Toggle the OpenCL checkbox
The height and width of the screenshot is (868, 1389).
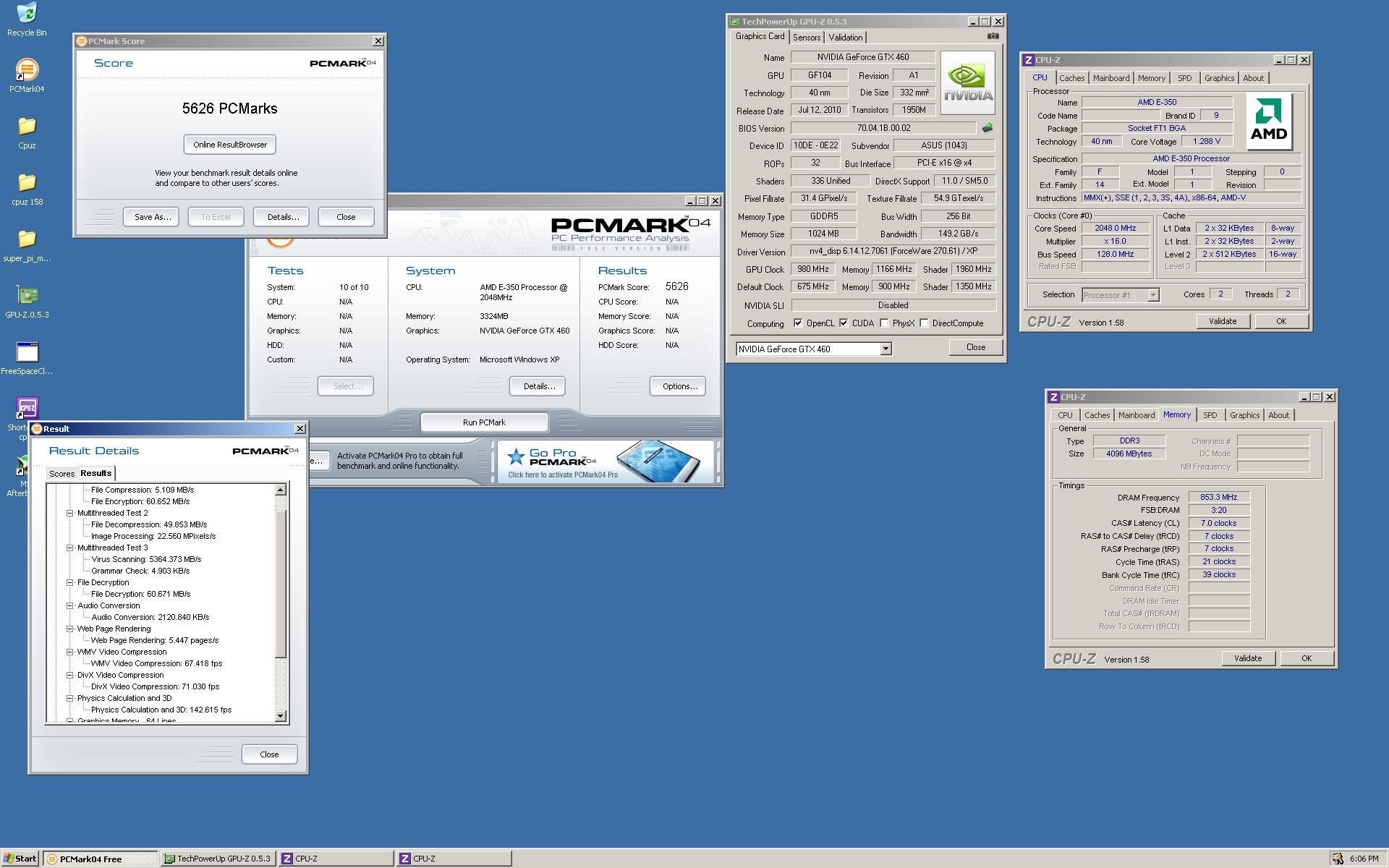pyautogui.click(x=798, y=323)
